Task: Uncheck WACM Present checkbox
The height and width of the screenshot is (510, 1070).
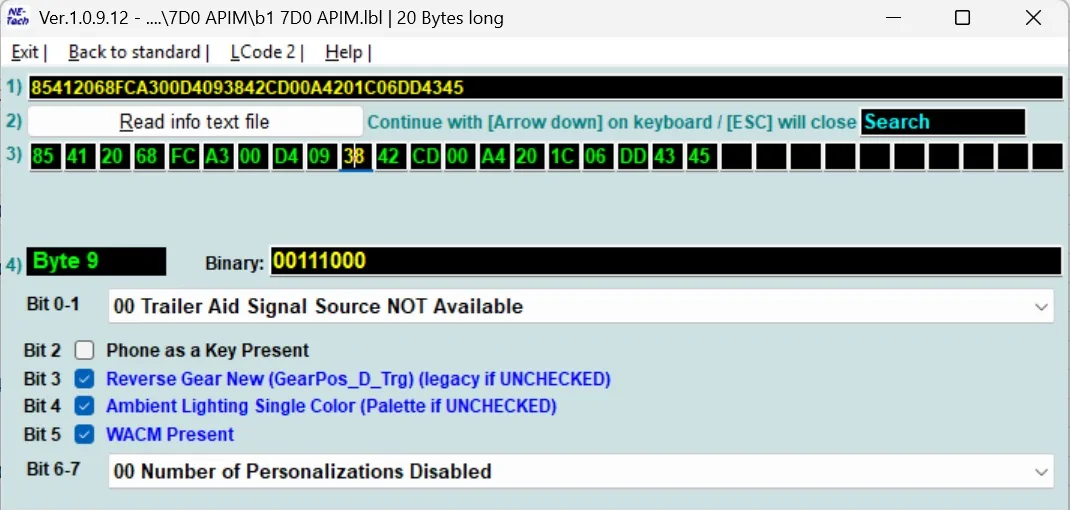Action: click(85, 434)
